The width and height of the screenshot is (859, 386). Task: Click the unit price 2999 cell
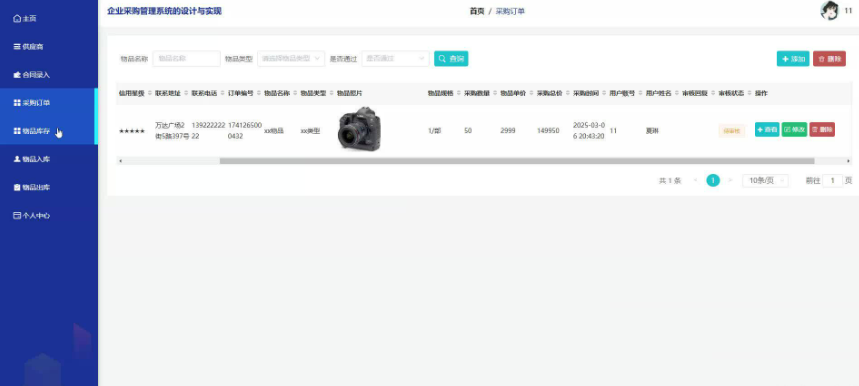(x=507, y=131)
